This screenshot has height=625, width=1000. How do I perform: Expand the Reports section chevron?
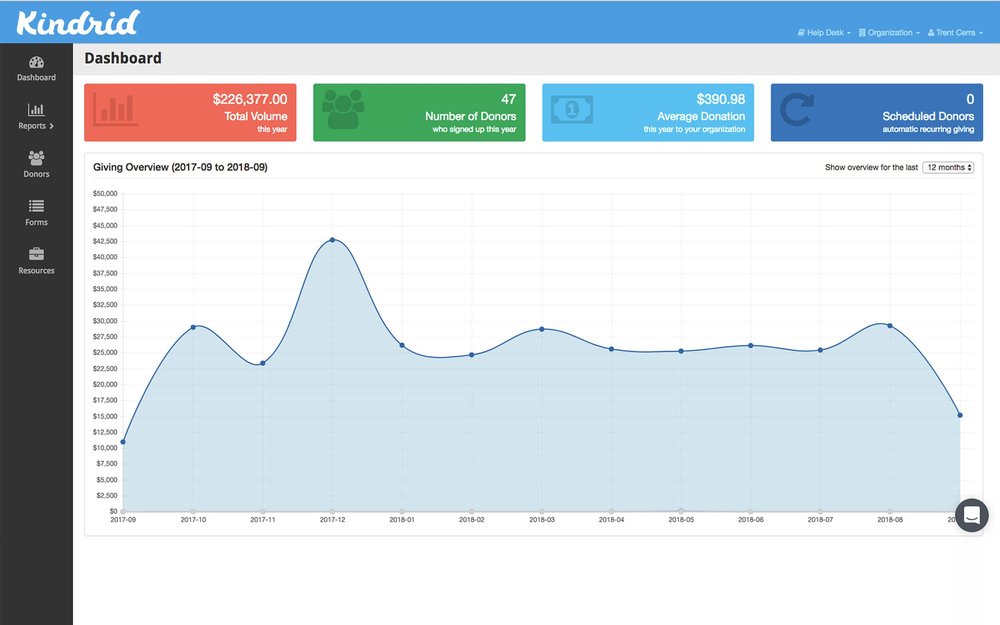(x=52, y=125)
